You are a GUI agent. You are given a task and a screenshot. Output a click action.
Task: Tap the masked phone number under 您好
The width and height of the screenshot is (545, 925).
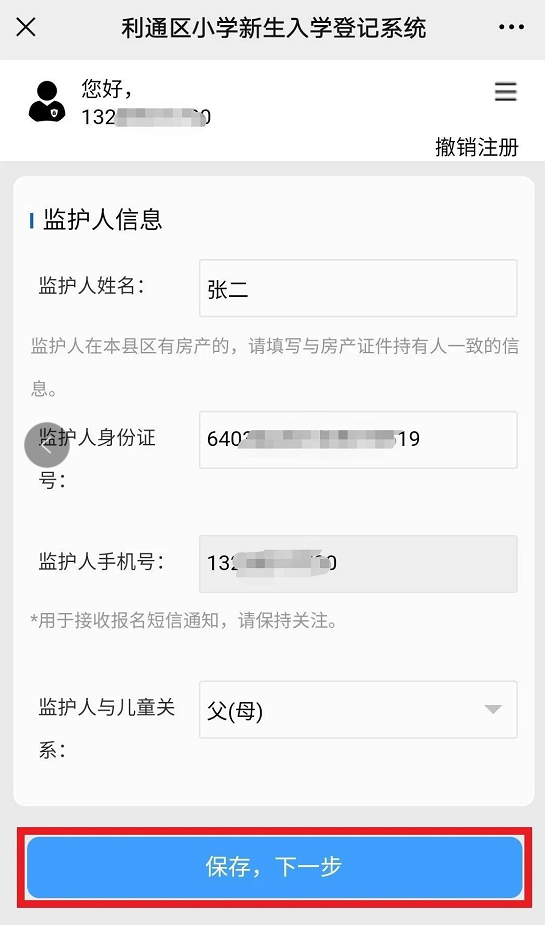pyautogui.click(x=146, y=117)
